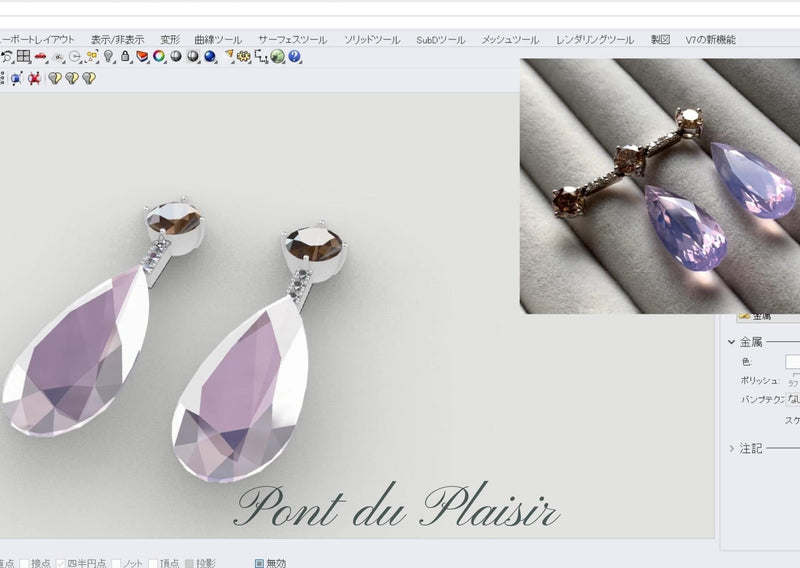Viewport: 800px width, 568px height.
Task: Toggle the 投影 checkbox
Action: pos(189,563)
